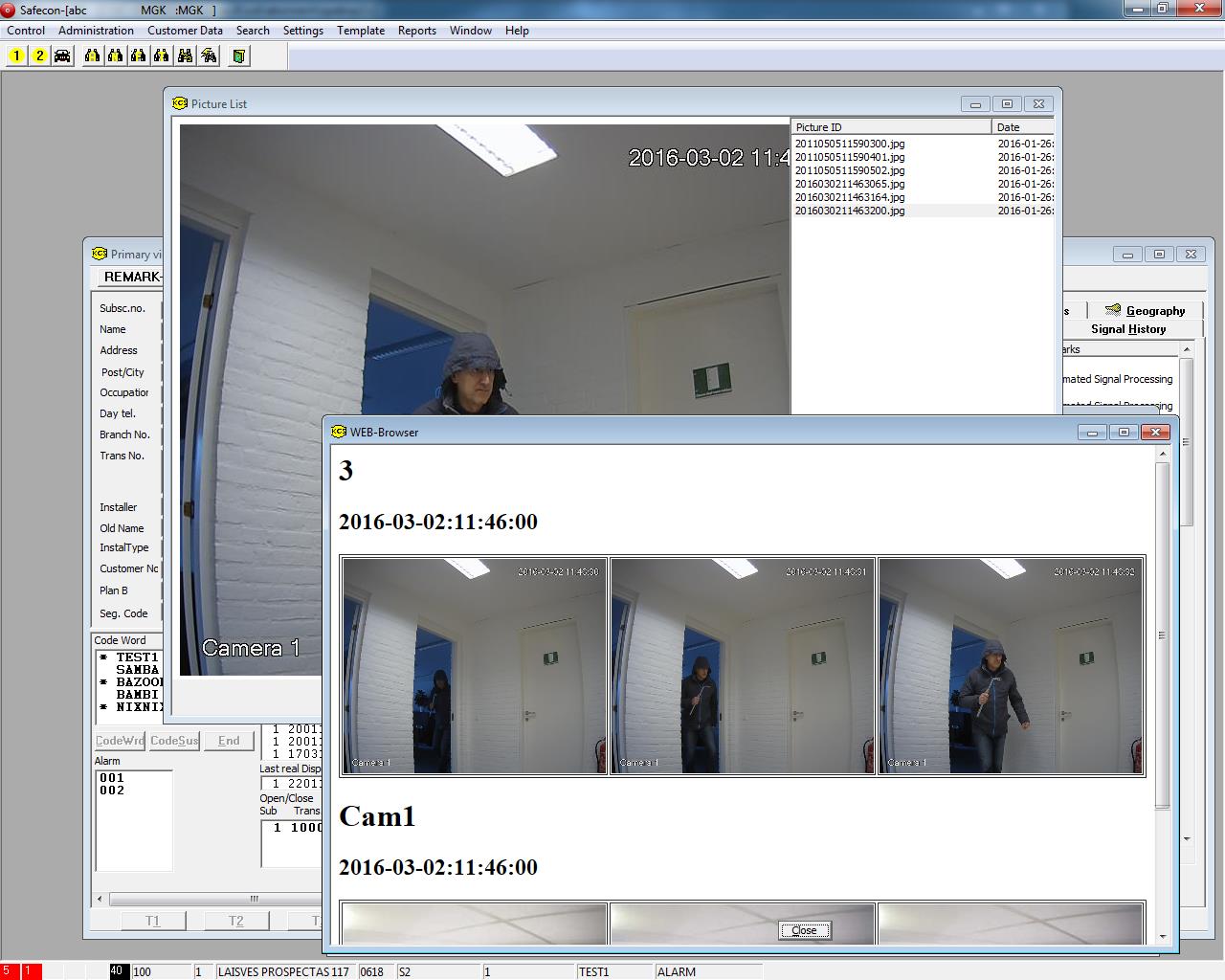Open the Control menu
1225x980 pixels.
[x=26, y=31]
